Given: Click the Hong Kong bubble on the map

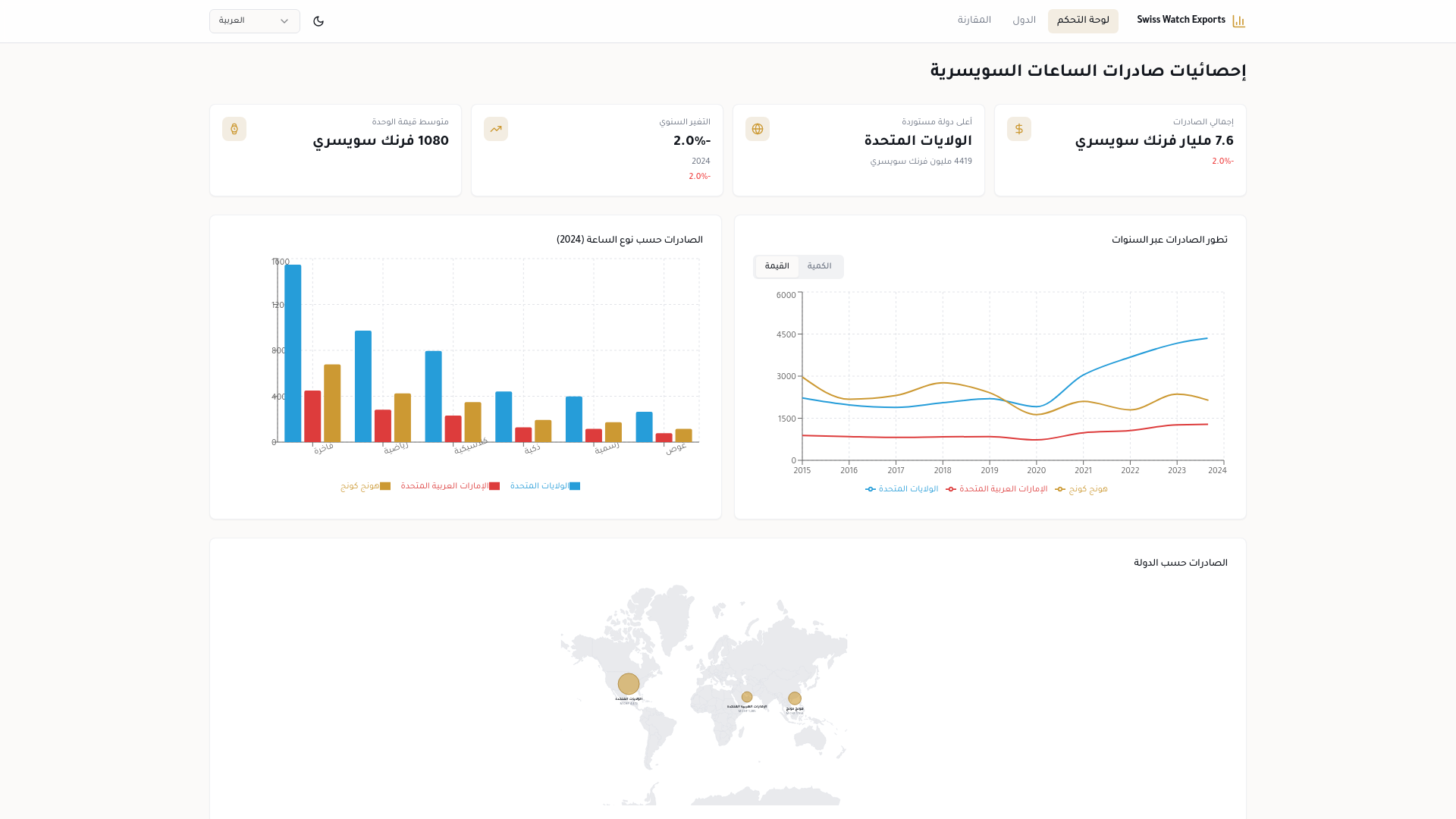Looking at the screenshot, I should pos(795,698).
